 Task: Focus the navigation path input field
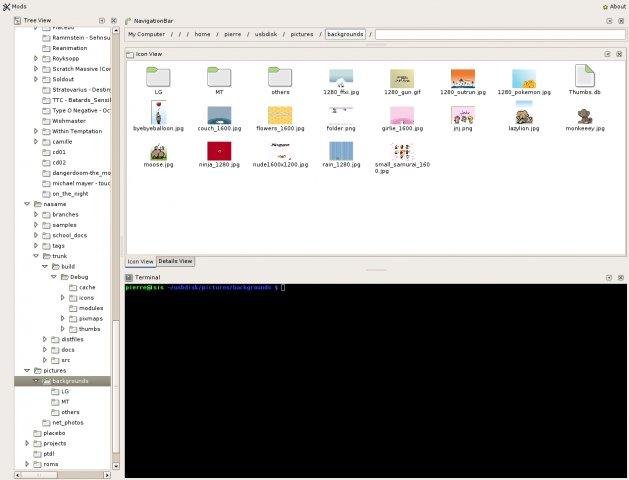500,35
